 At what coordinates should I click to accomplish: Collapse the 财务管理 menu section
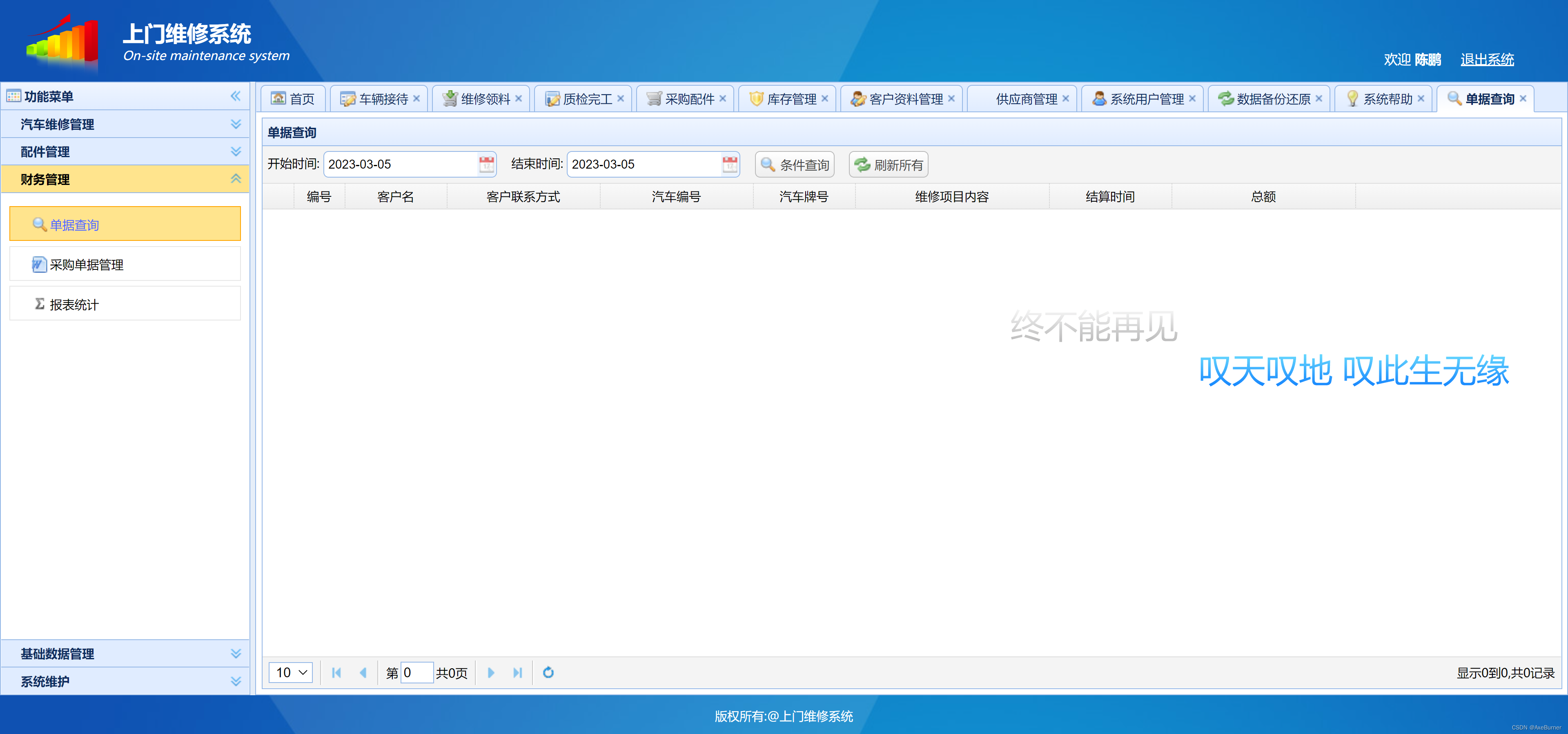click(236, 179)
